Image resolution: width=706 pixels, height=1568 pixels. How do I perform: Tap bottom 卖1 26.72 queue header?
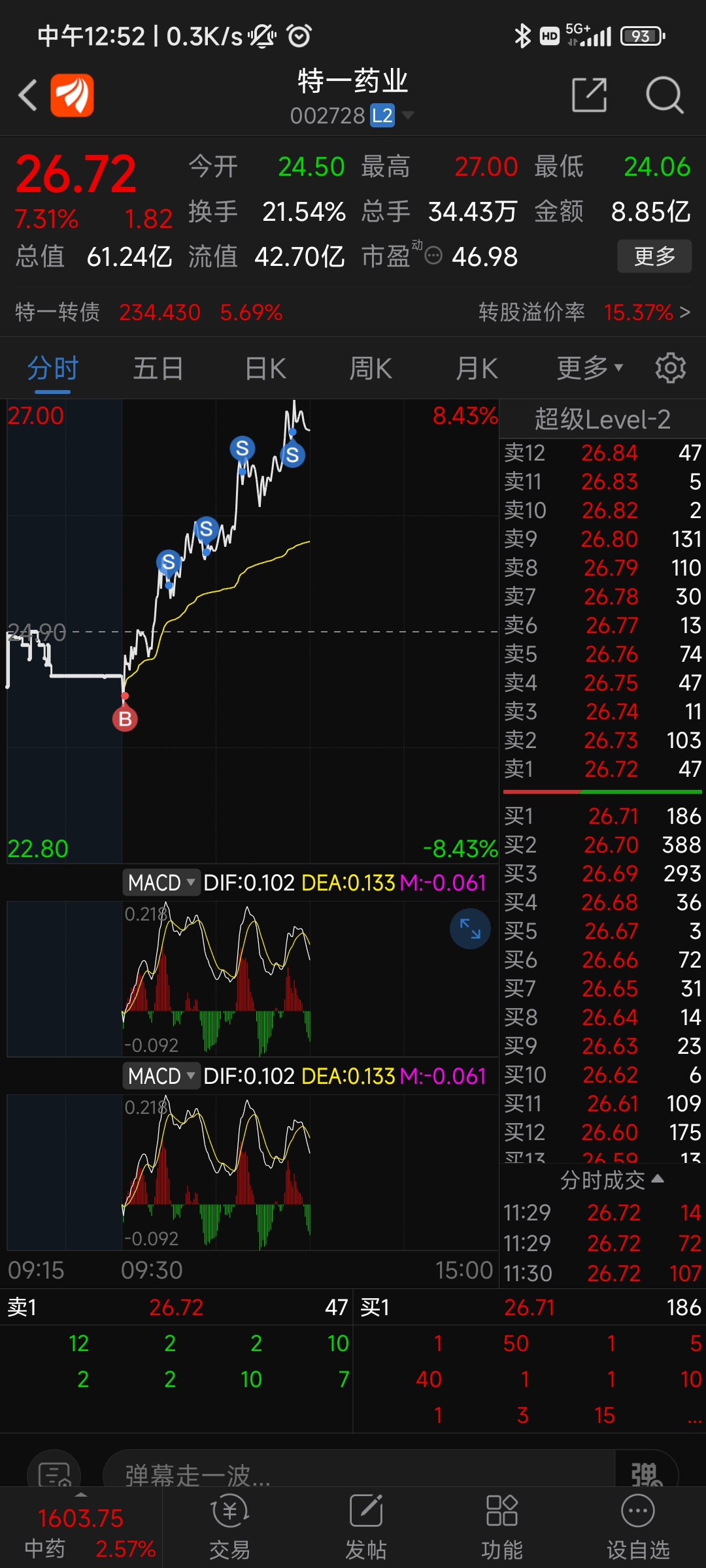(176, 1307)
